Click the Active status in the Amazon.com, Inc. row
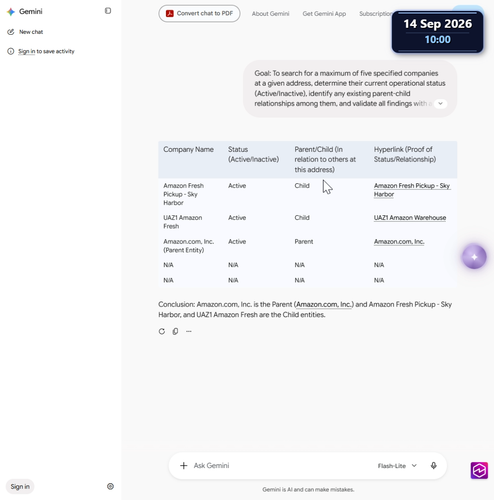This screenshot has height=500, width=494. tap(237, 242)
